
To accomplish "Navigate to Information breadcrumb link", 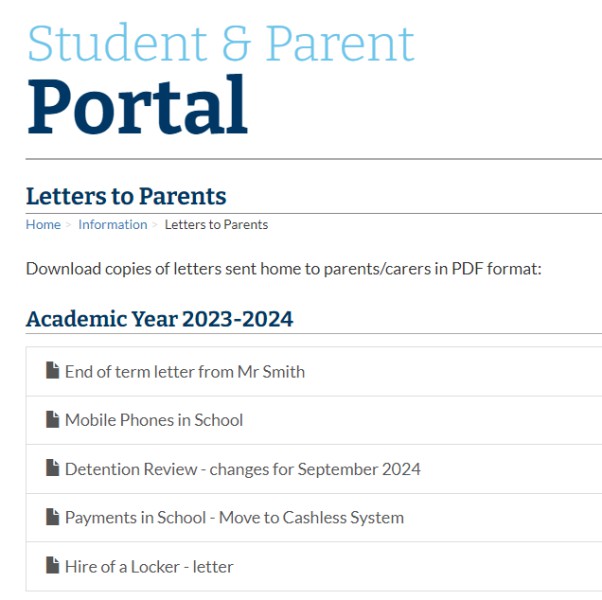I will [112, 225].
